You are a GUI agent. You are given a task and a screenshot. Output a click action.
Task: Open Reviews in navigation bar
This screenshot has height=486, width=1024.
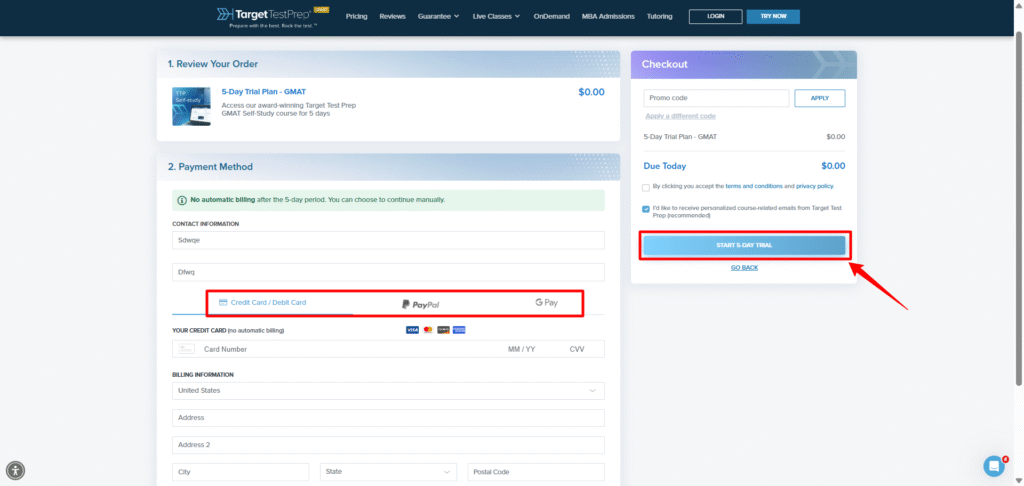(392, 16)
